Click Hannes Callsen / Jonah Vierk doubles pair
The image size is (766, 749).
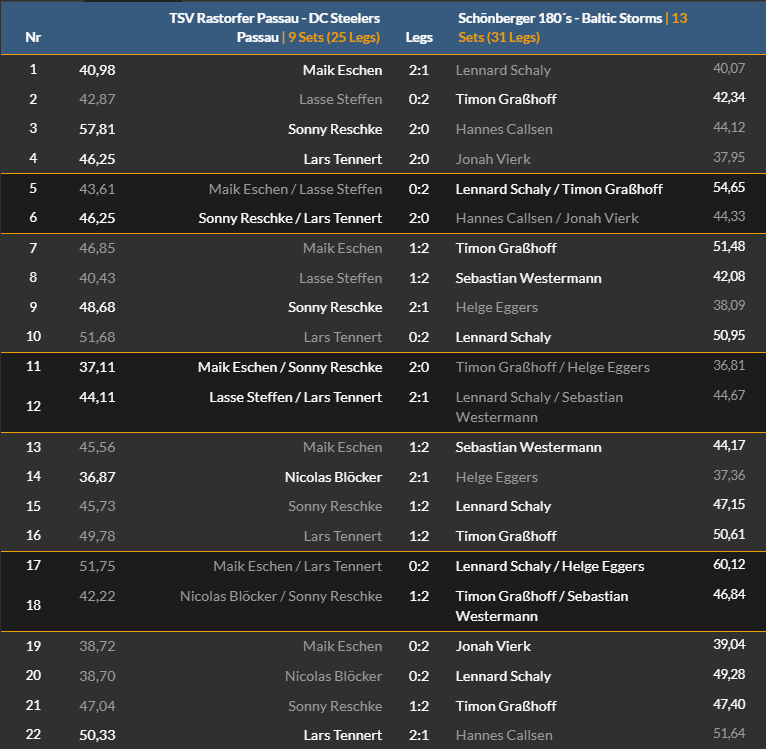547,218
